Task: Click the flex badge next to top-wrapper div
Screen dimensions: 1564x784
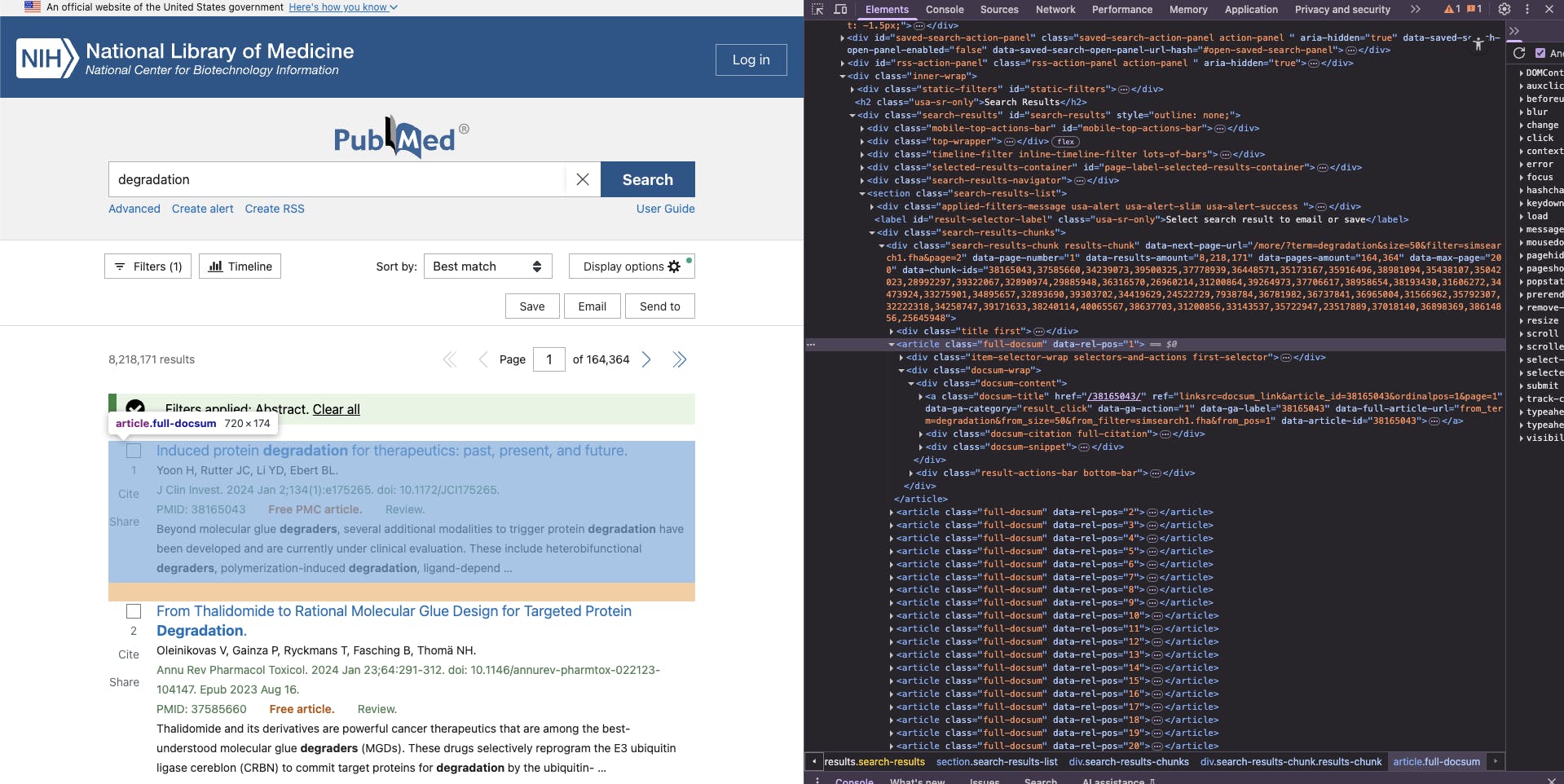Action: click(x=1066, y=142)
